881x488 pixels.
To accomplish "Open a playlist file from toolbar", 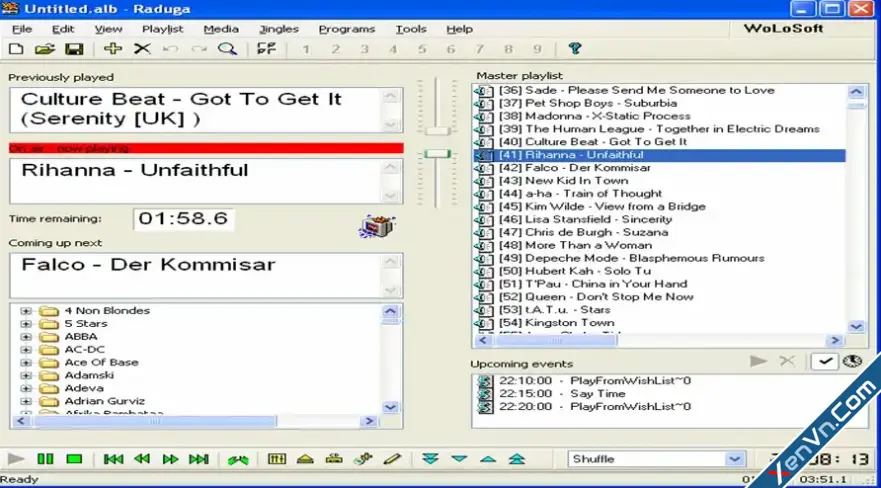I will tap(44, 49).
